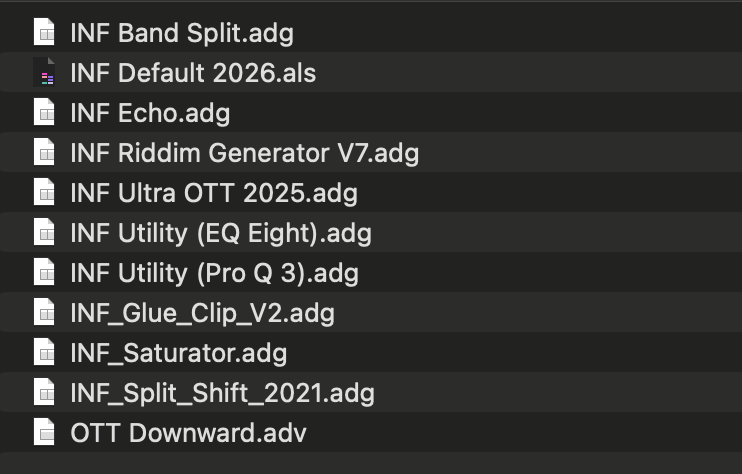Image resolution: width=742 pixels, height=474 pixels.
Task: Select the INF Riddim Generator V7.adg filename
Action: coord(244,153)
